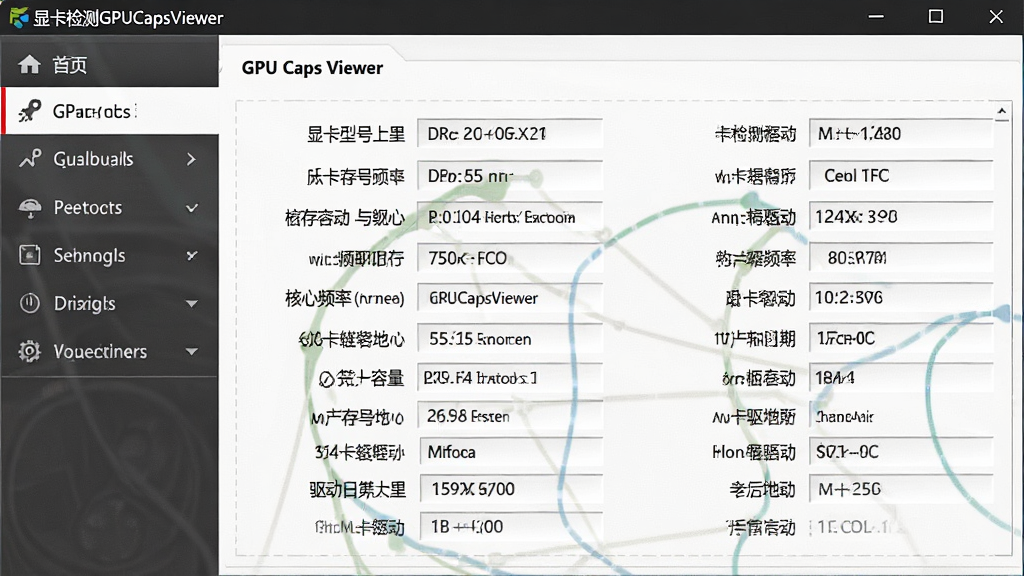Click the field showing 10:2:306
The height and width of the screenshot is (576, 1024).
coord(901,298)
